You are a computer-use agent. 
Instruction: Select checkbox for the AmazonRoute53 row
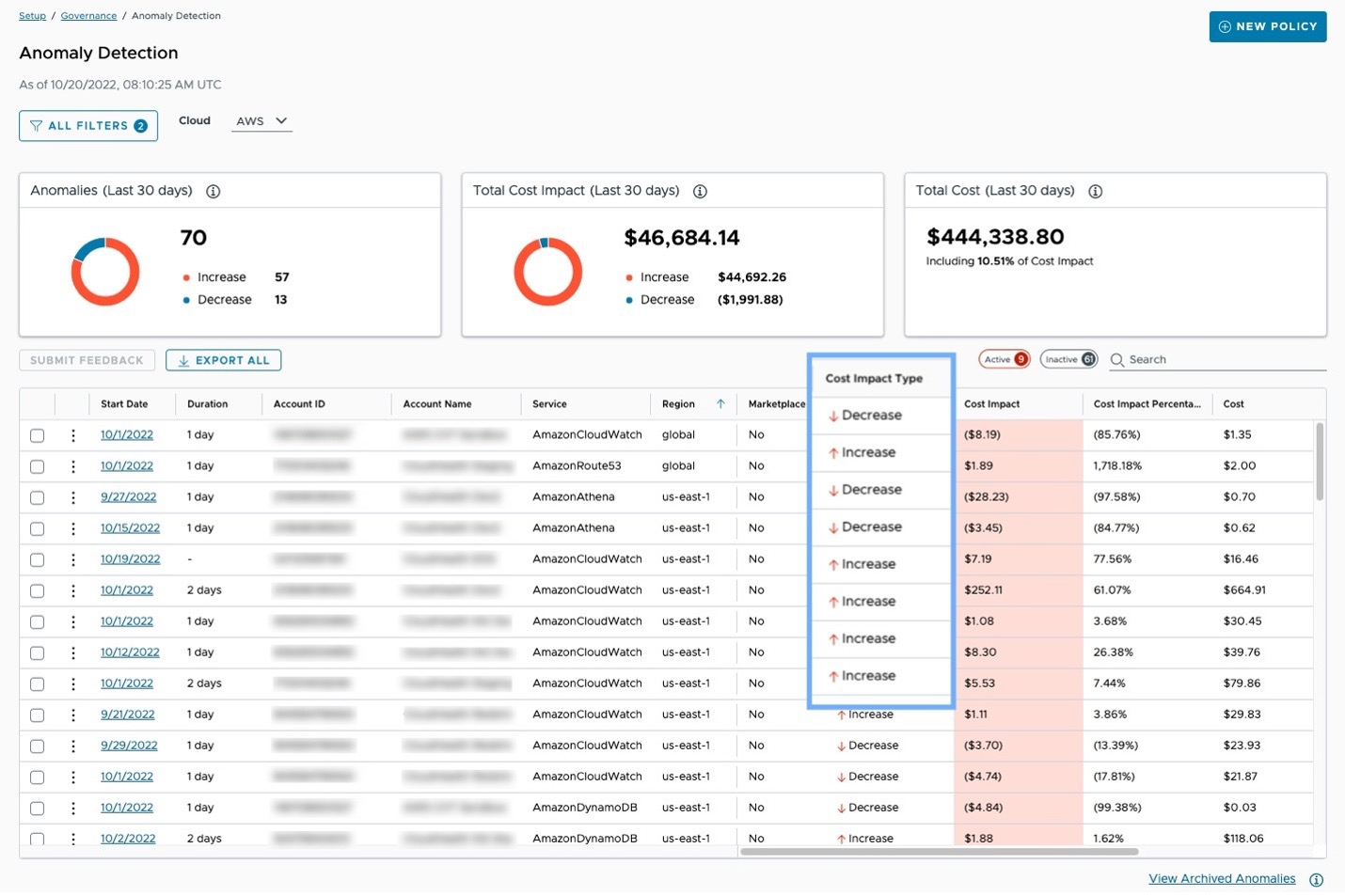tap(37, 466)
